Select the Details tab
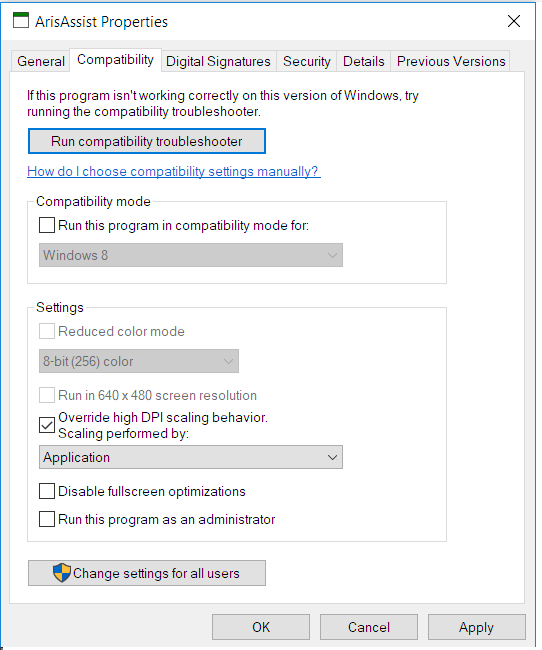The image size is (542, 650). [364, 61]
